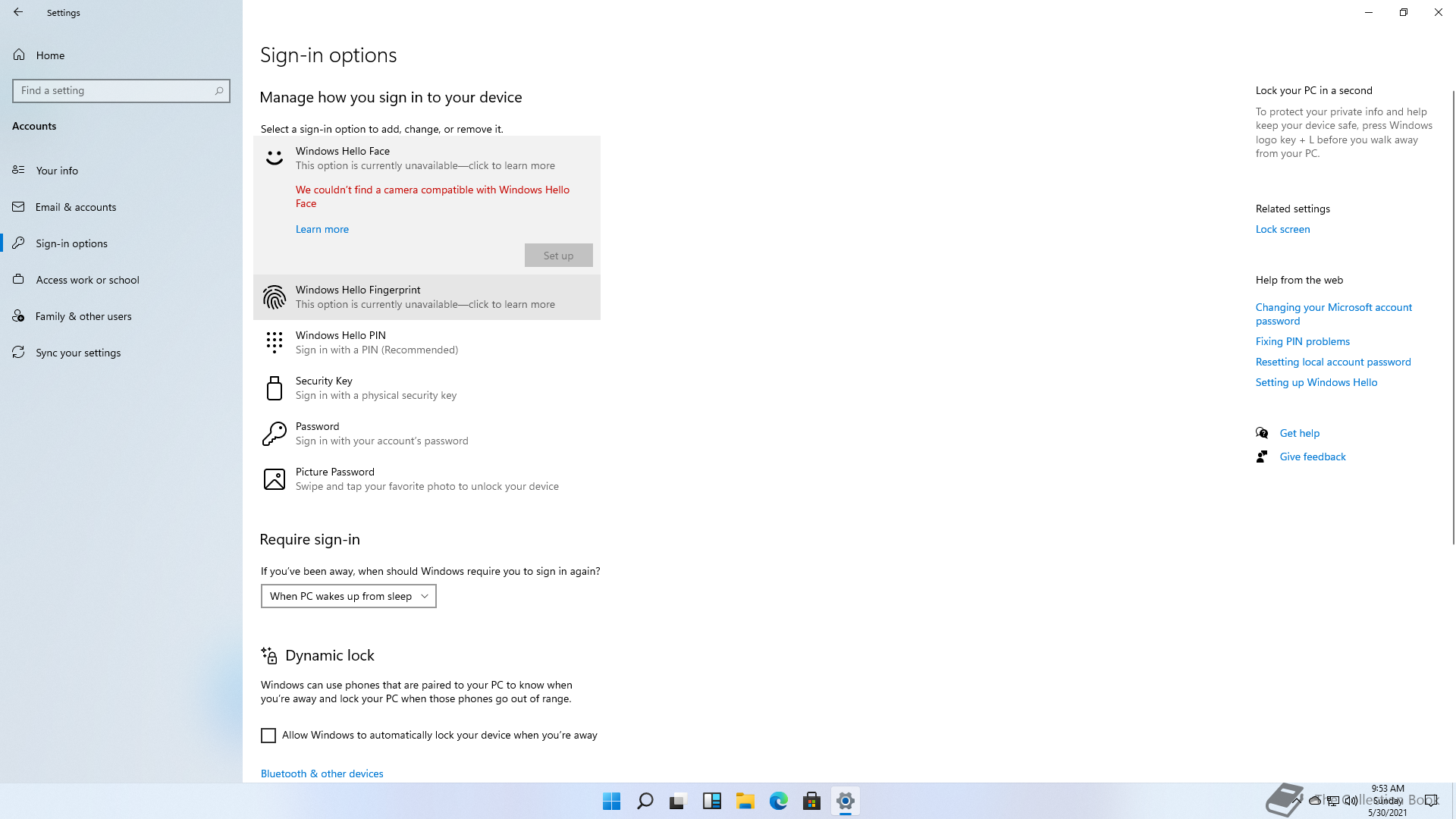Click the Your info person icon
Image resolution: width=1456 pixels, height=819 pixels.
(x=18, y=170)
